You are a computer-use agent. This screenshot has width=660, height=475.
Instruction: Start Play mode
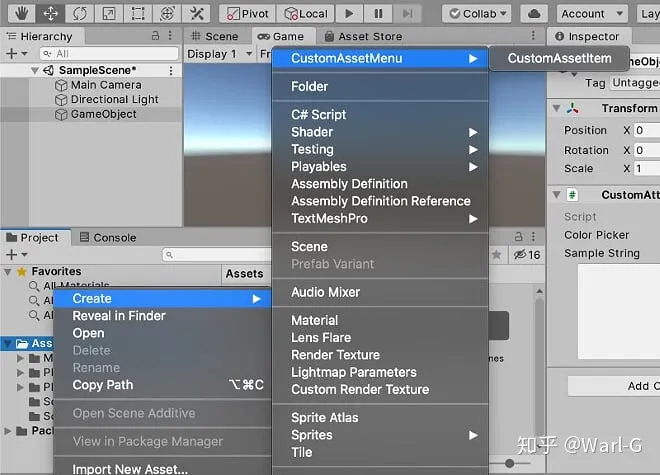[349, 13]
